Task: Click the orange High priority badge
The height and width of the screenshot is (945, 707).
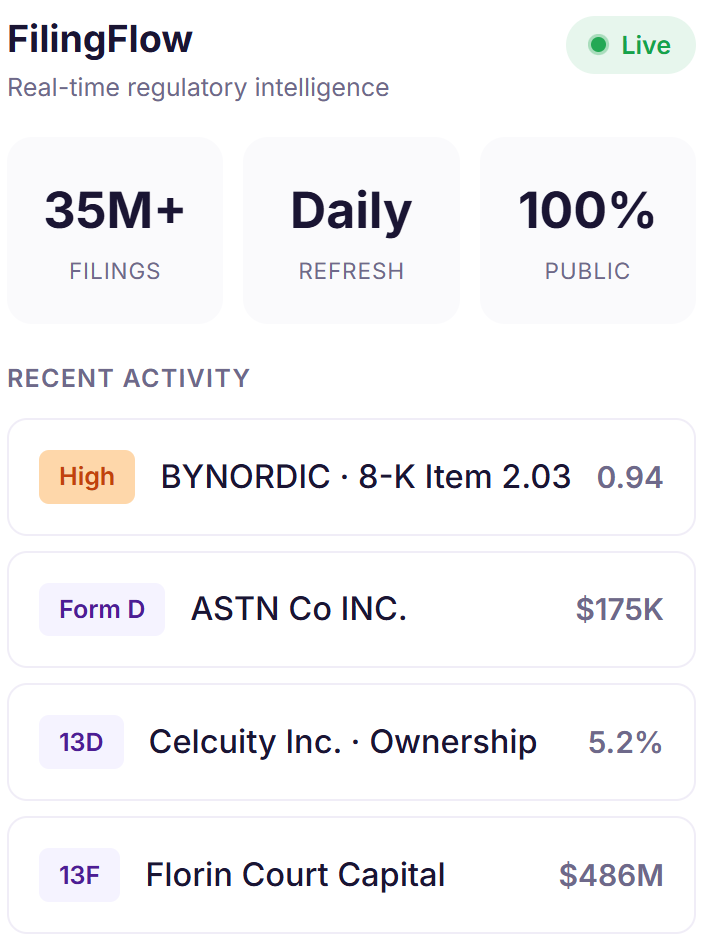Action: pos(87,477)
